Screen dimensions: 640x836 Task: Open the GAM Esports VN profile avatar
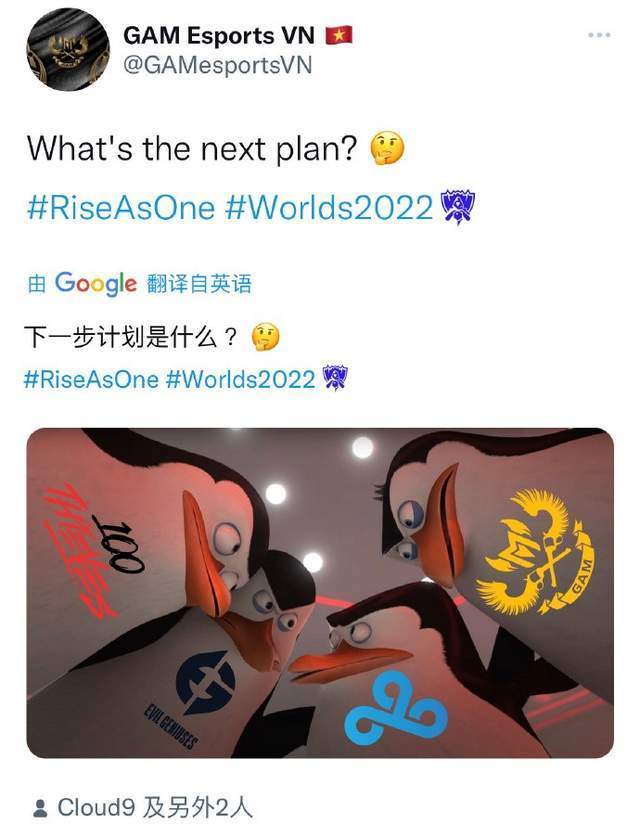coord(68,49)
